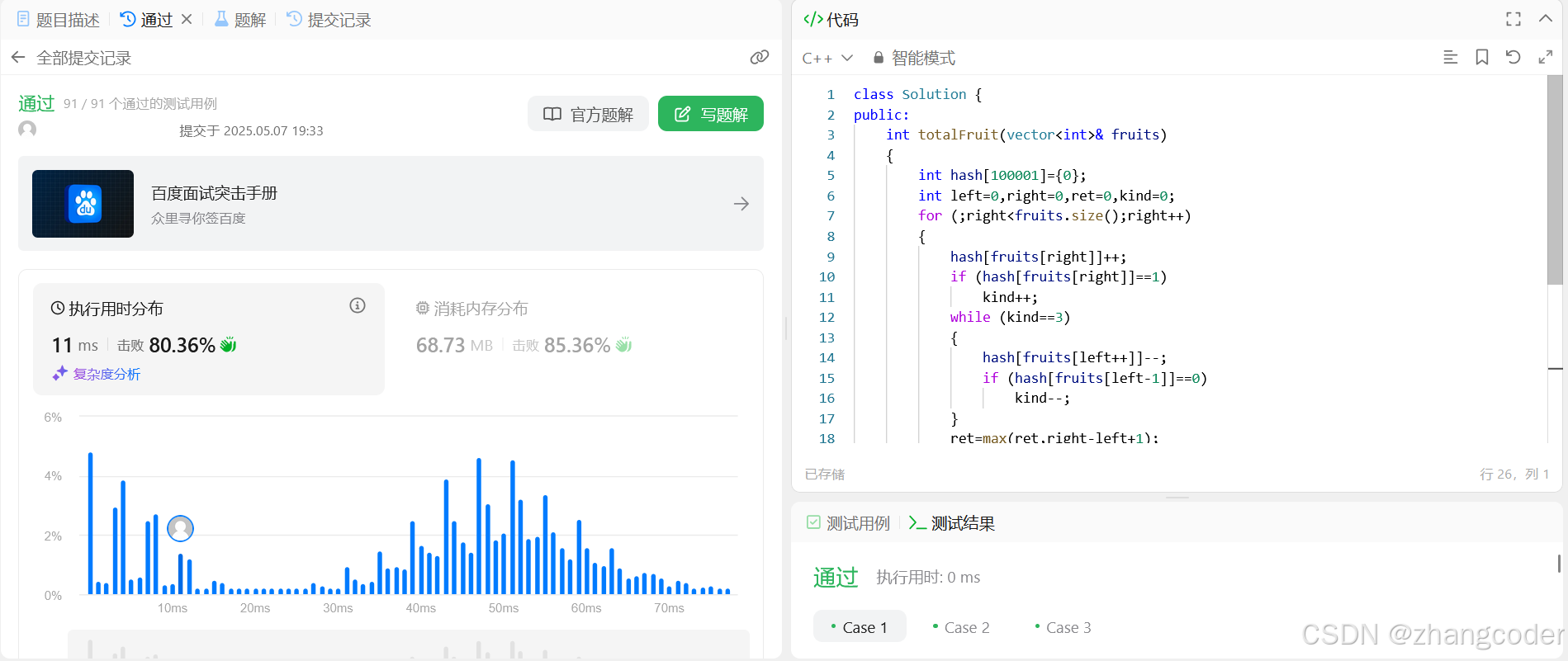Click the green 写题解 button
This screenshot has height=661, width=1568.
coord(711,114)
